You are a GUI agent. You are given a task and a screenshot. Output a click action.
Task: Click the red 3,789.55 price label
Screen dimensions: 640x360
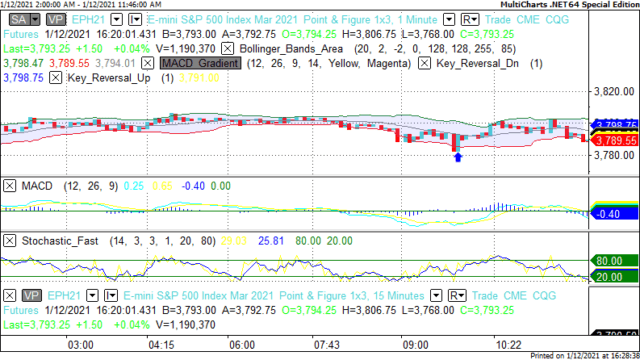(x=615, y=141)
